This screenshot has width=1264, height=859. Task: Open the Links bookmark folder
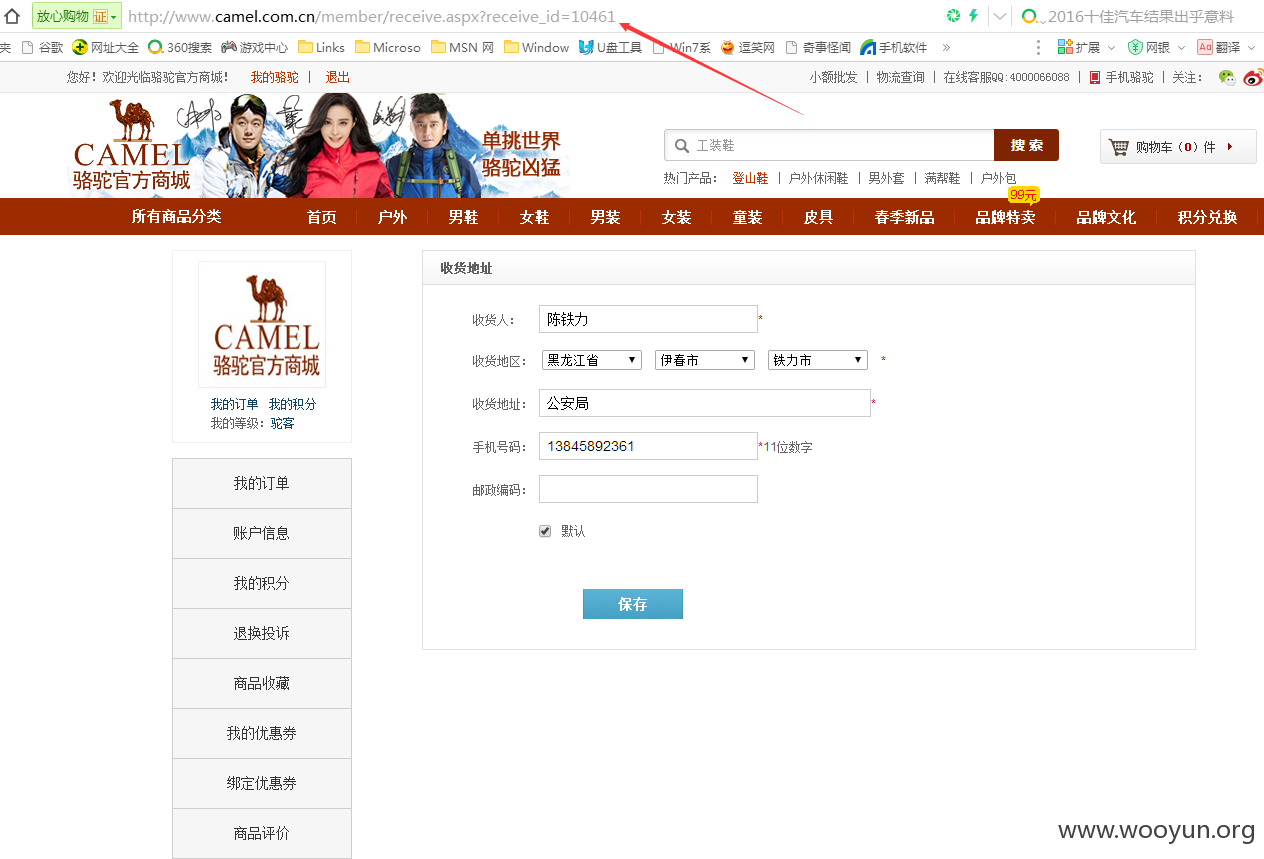pos(321,47)
